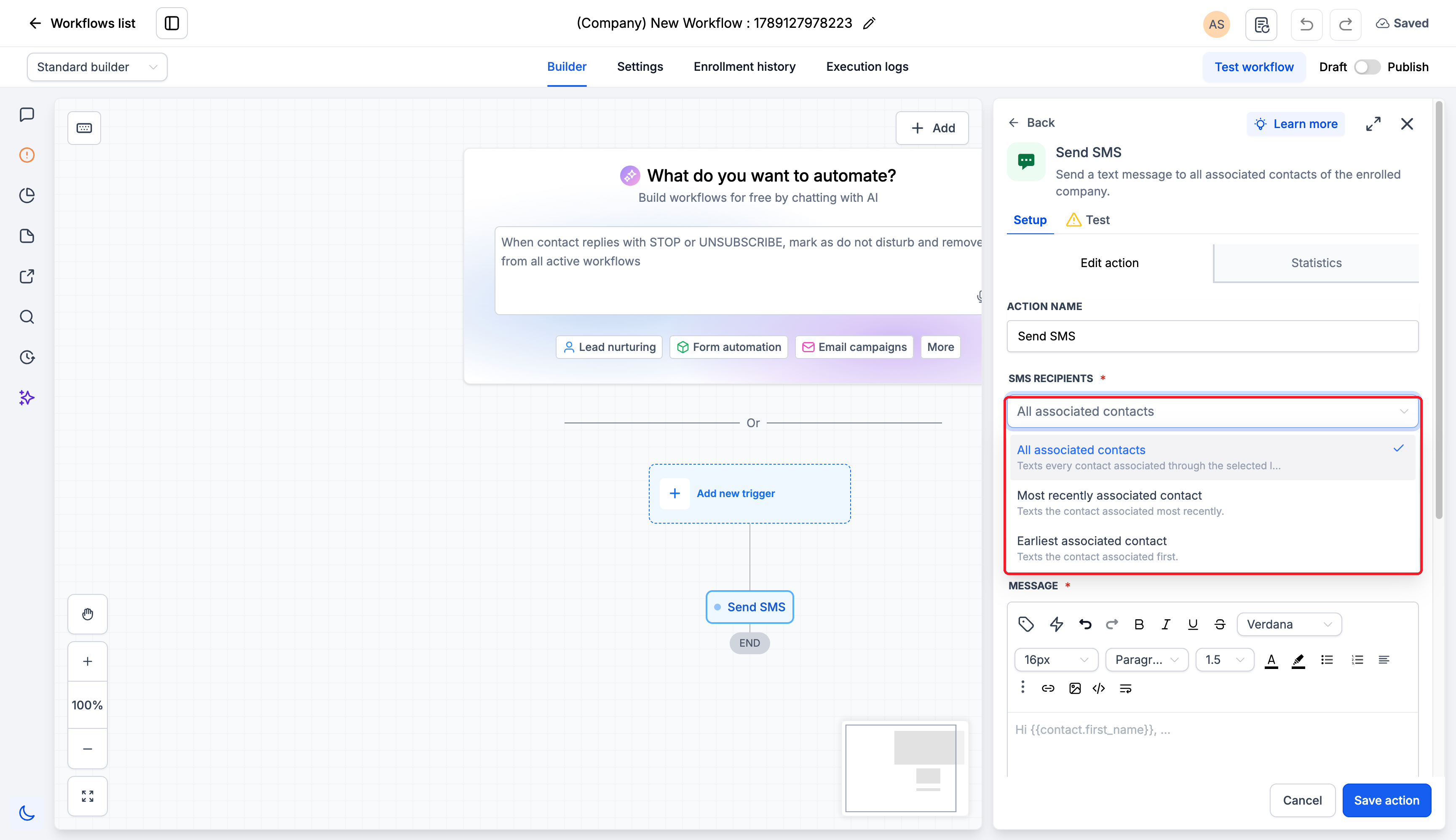Click the Test workflow button
Image resolution: width=1456 pixels, height=840 pixels.
coord(1253,67)
